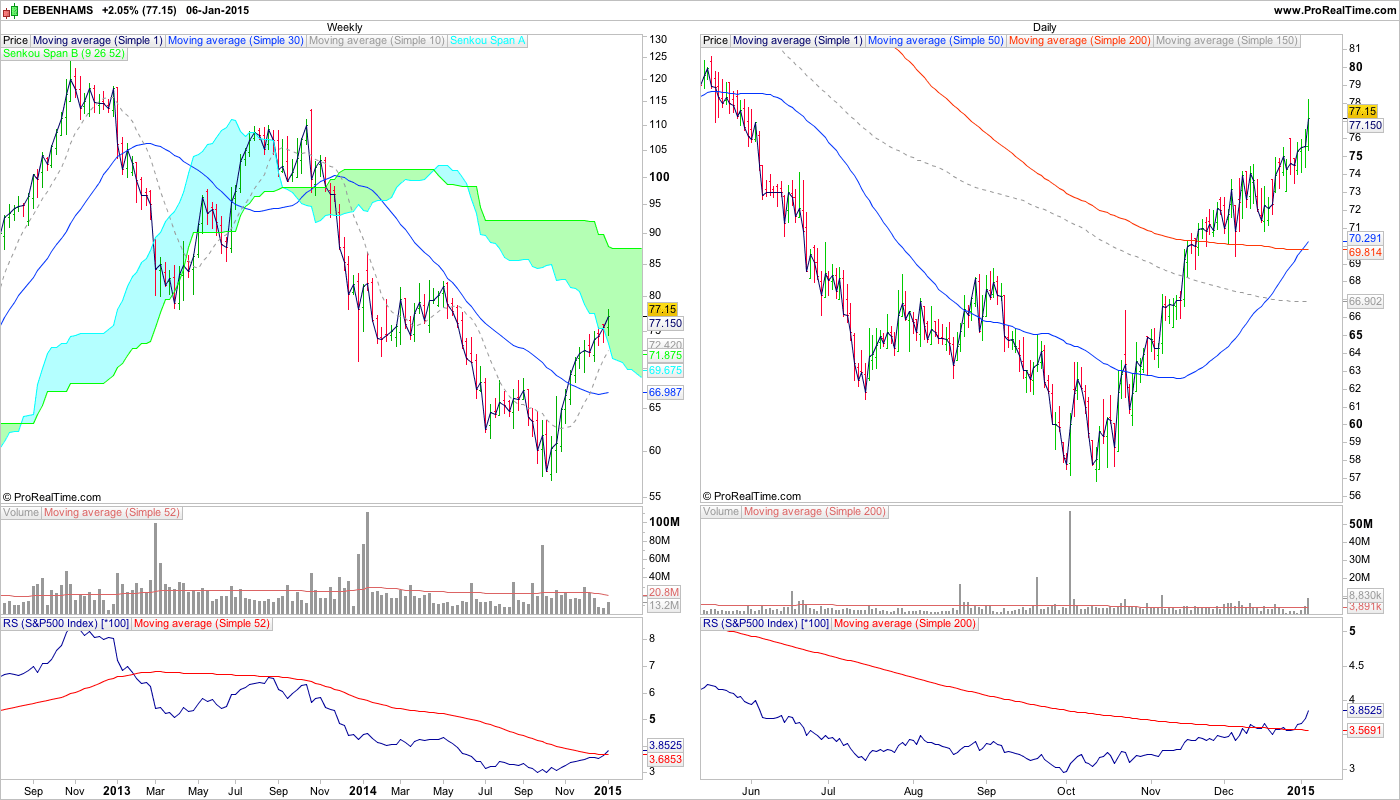The width and height of the screenshot is (1400, 800).
Task: Select the Weekly chart title
Action: pyautogui.click(x=345, y=27)
